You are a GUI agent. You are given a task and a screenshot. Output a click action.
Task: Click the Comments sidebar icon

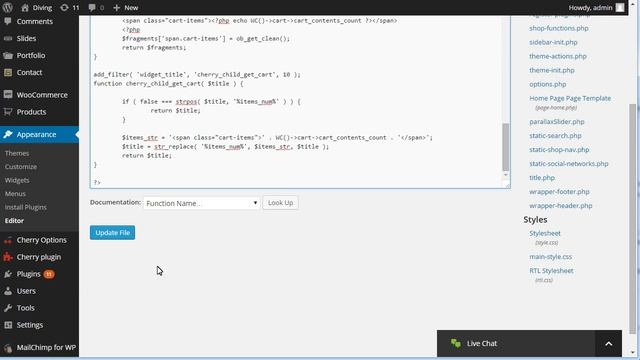(8, 21)
